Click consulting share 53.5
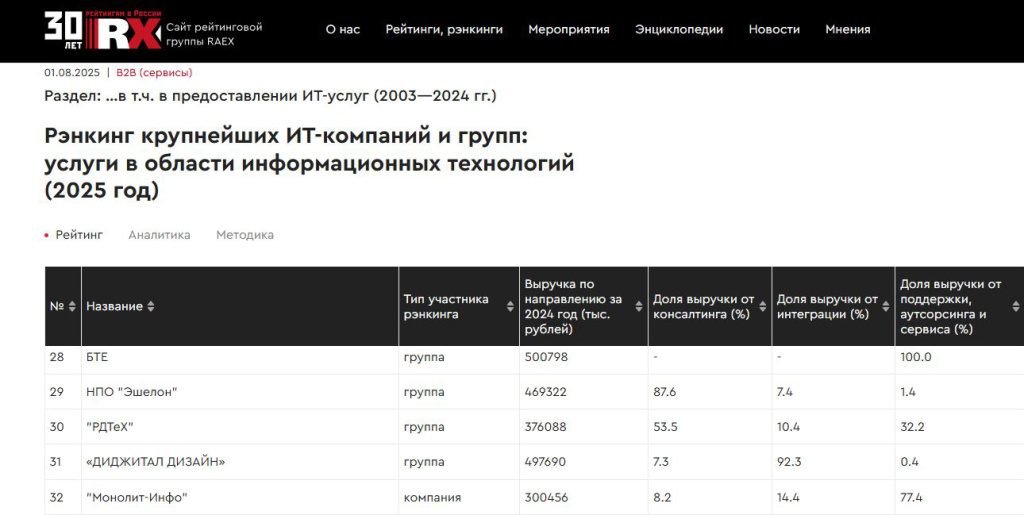The image size is (1024, 515). point(665,427)
